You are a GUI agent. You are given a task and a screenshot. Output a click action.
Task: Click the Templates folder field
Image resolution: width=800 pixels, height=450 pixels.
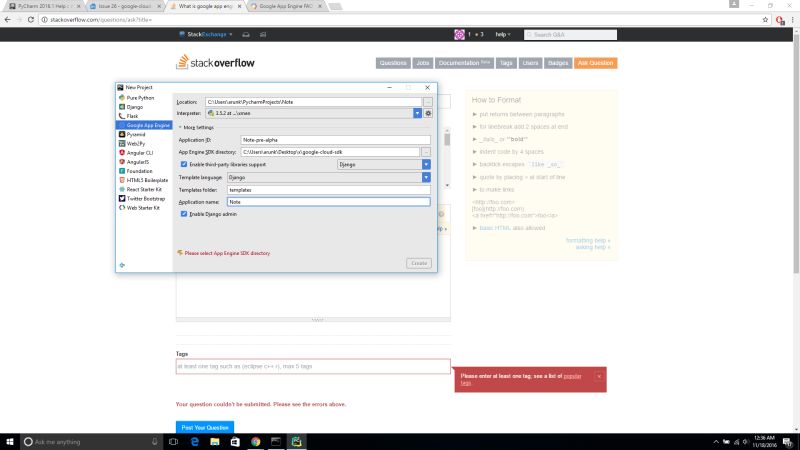(x=329, y=190)
